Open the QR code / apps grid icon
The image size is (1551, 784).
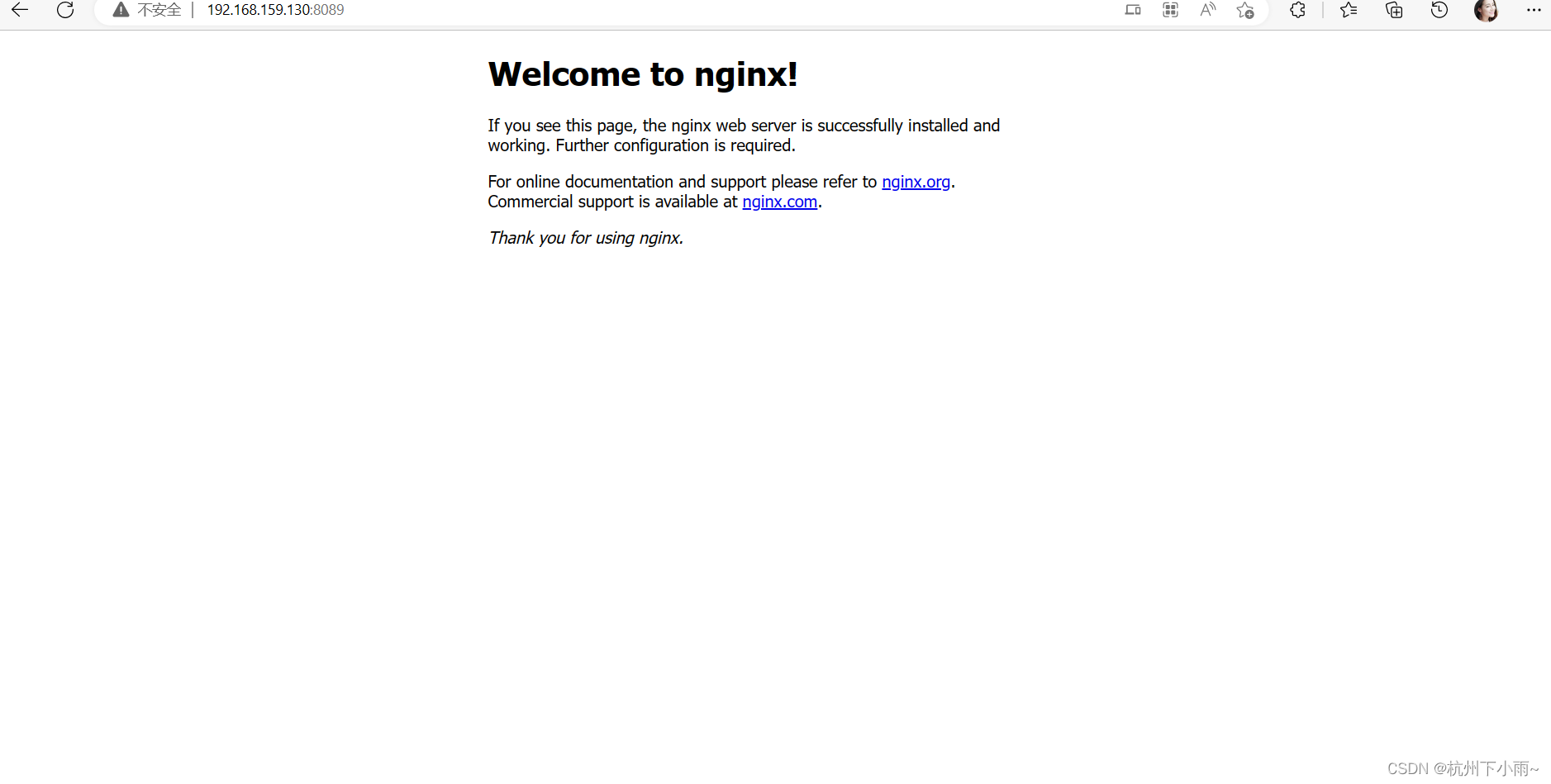coord(1170,10)
